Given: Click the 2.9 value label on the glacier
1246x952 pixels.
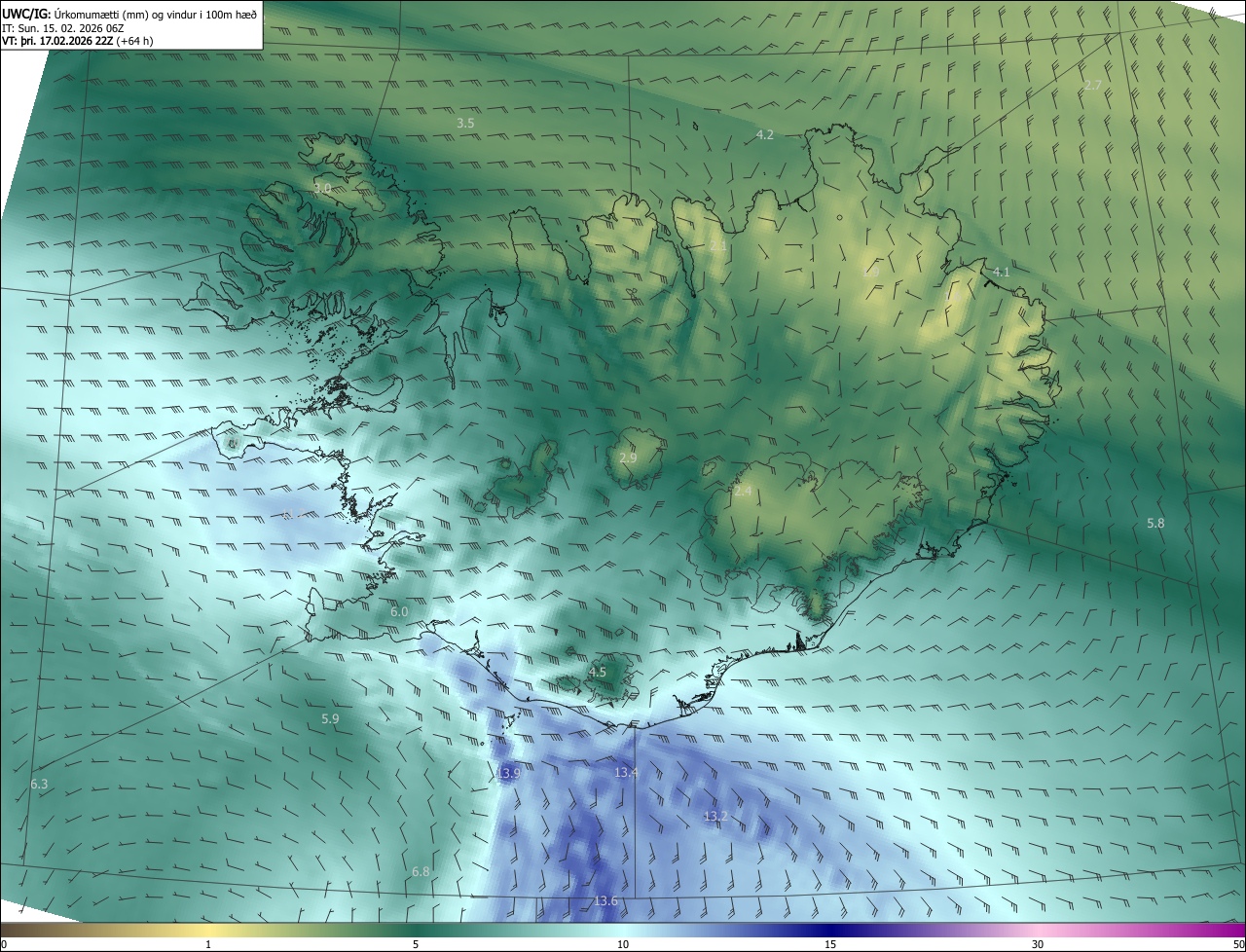Looking at the screenshot, I should (x=628, y=458).
